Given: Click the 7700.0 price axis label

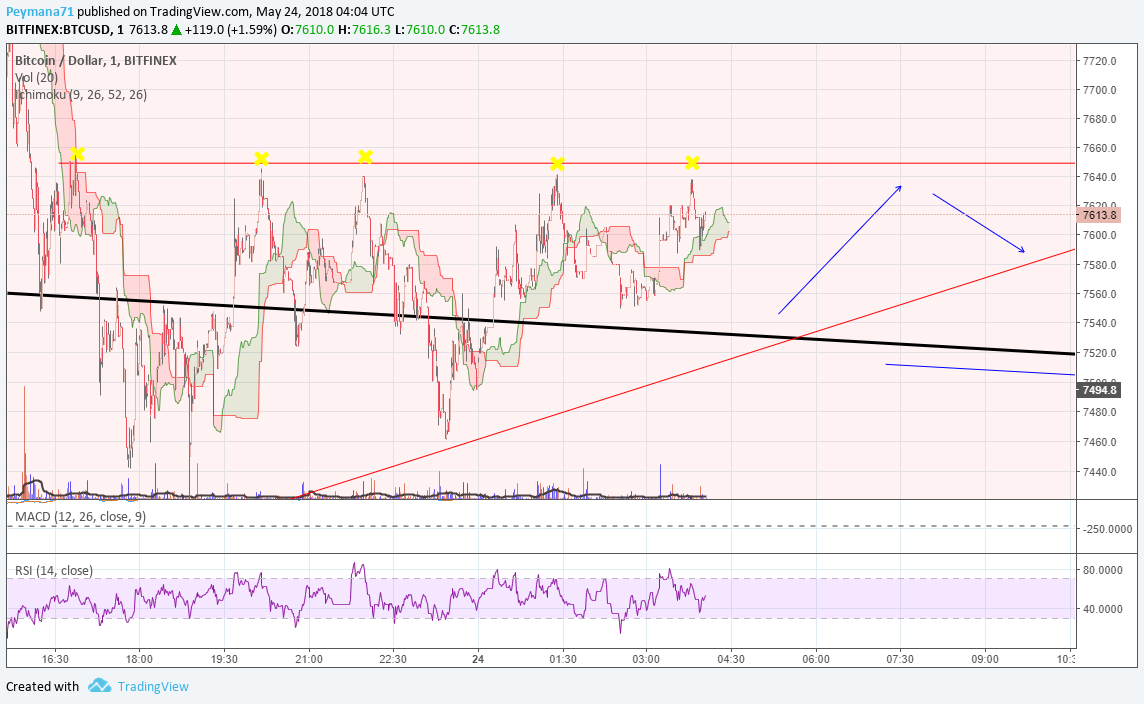Looking at the screenshot, I should click(x=1099, y=90).
